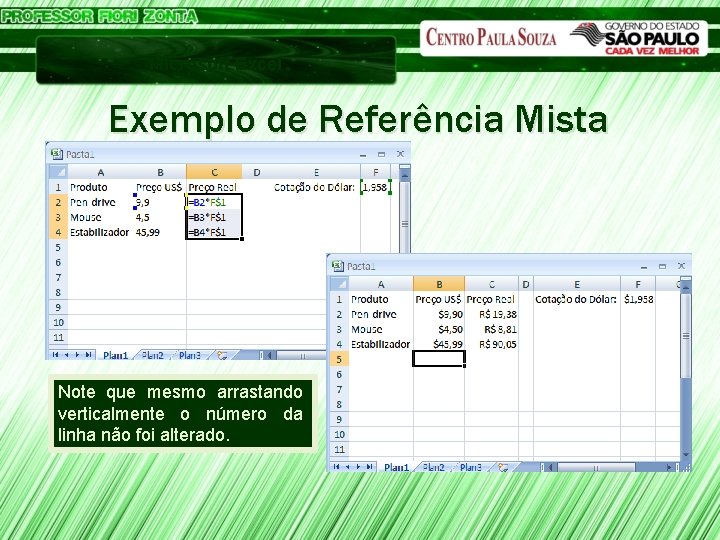The height and width of the screenshot is (540, 720).
Task: Select row 2 header in formulas window
Action: 58,202
